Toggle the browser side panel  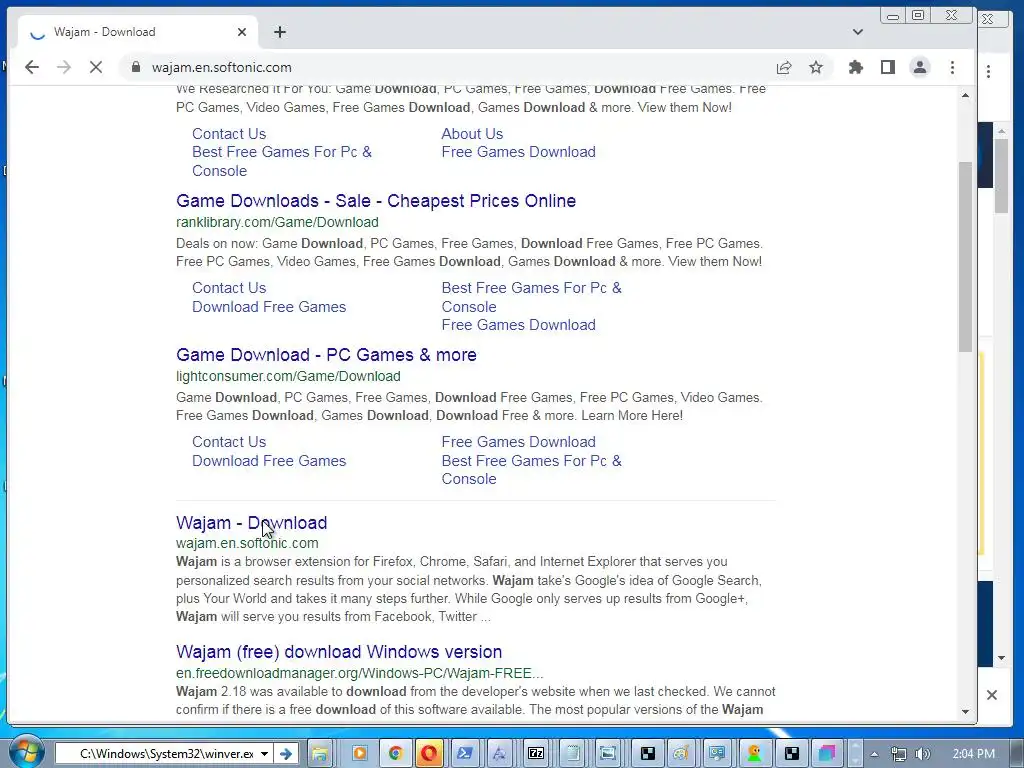coord(888,67)
